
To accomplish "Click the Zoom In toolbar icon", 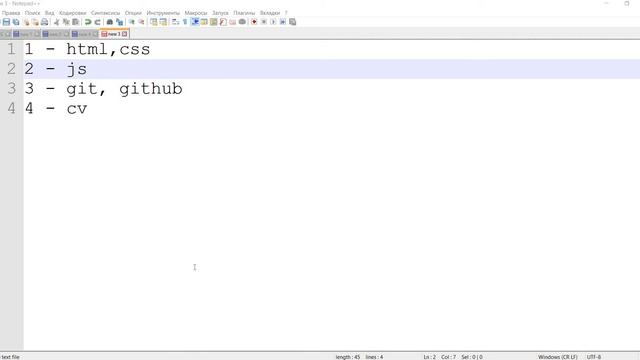I will (131, 22).
